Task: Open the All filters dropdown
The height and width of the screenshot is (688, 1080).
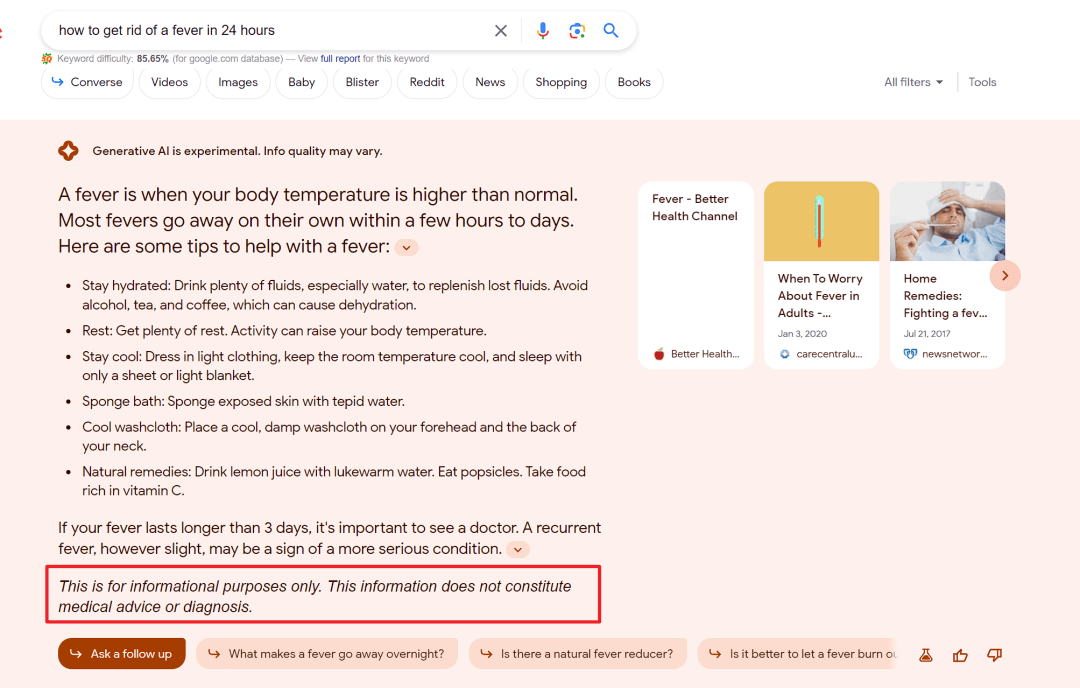Action: coord(913,82)
